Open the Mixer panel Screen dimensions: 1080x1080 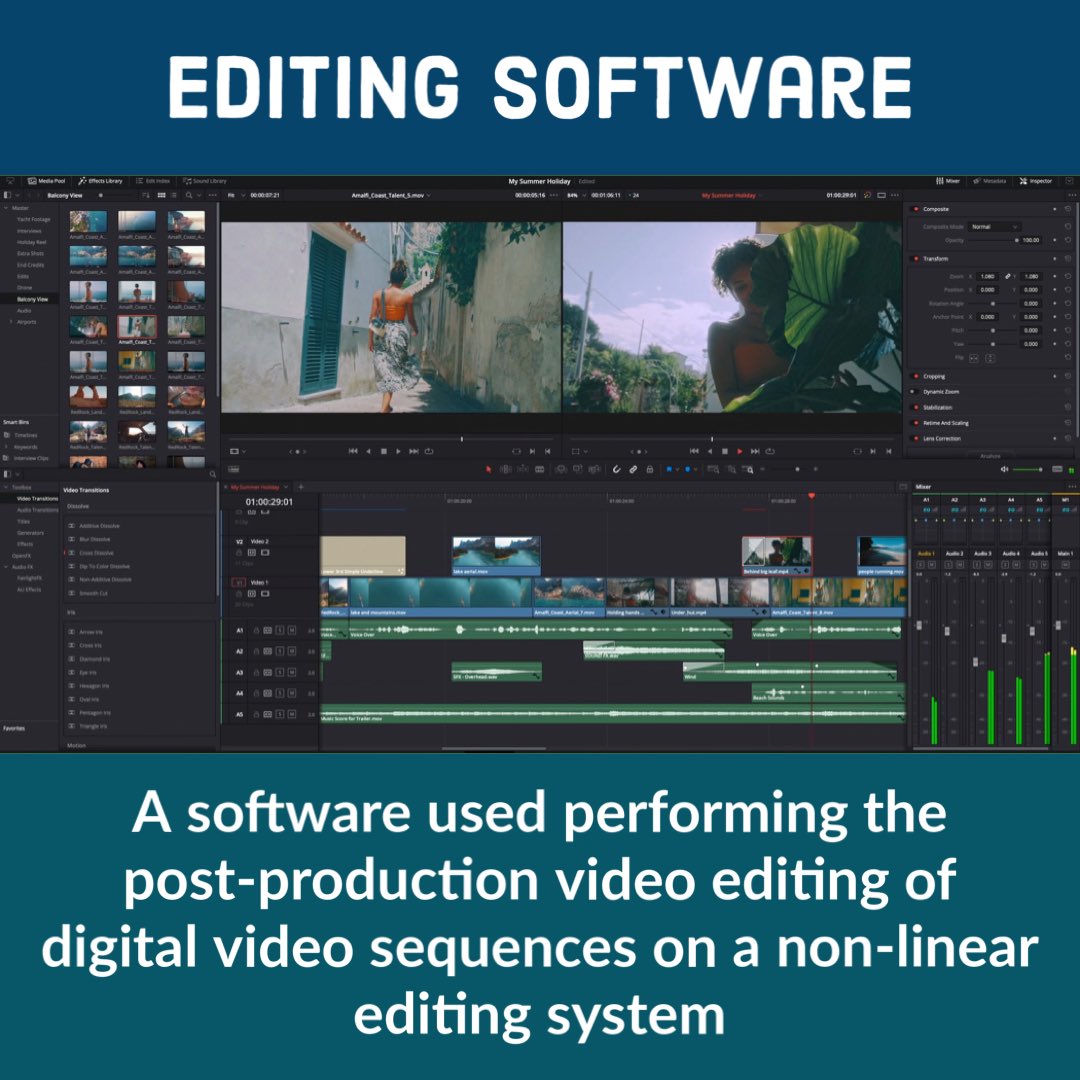pos(947,181)
